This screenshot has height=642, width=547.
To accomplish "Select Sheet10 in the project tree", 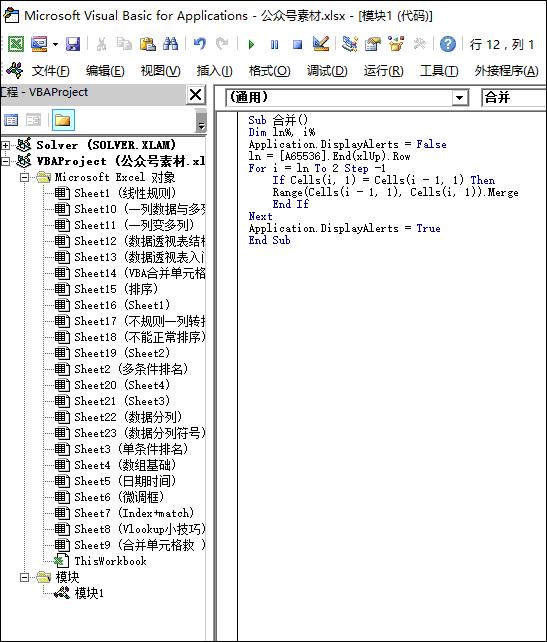I will (x=129, y=209).
